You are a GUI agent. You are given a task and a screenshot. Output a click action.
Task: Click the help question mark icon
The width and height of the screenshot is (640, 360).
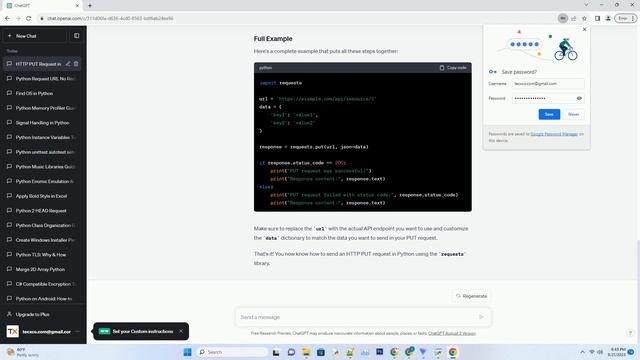click(630, 333)
